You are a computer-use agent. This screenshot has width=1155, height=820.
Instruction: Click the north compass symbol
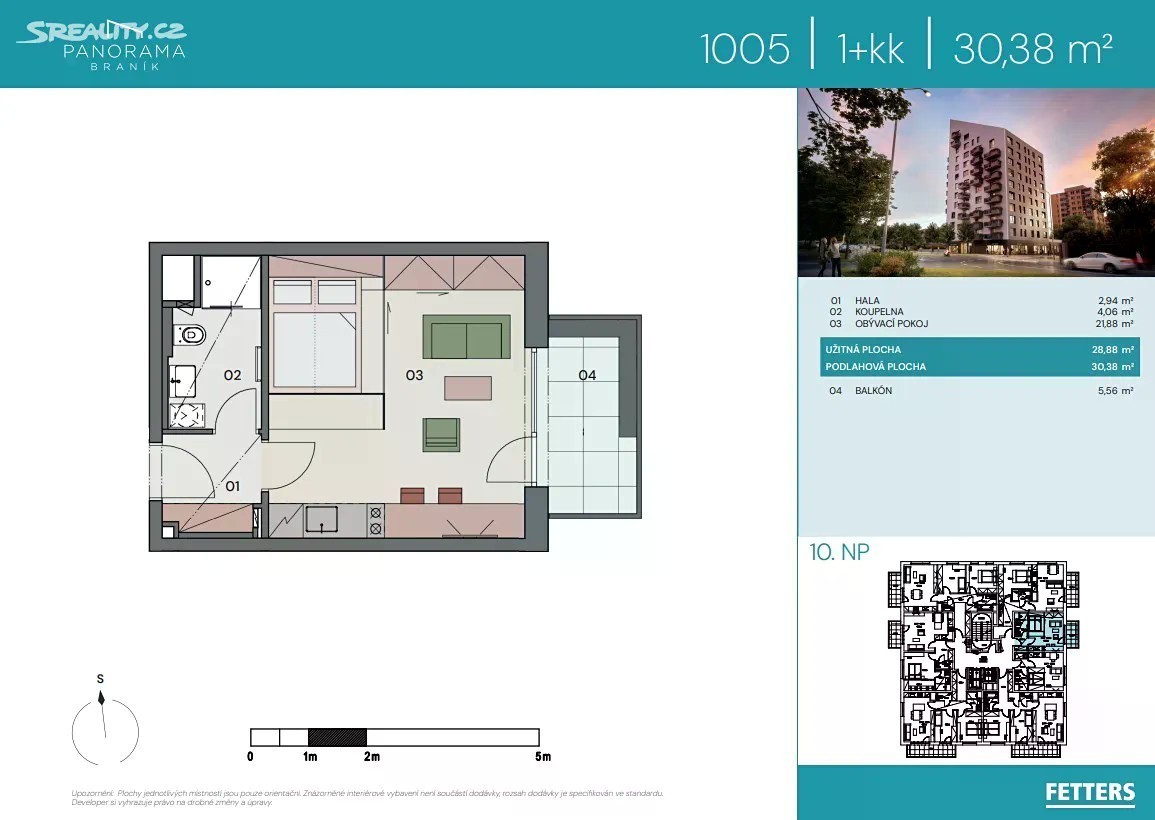[x=105, y=725]
